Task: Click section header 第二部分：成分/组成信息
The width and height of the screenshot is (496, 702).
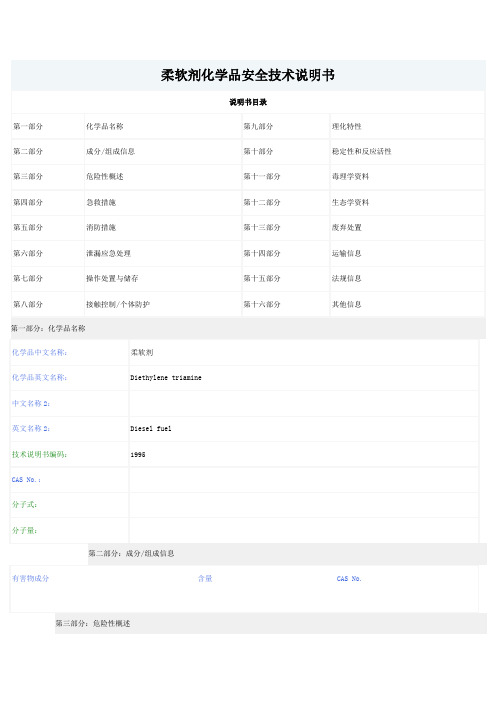Action: click(131, 554)
